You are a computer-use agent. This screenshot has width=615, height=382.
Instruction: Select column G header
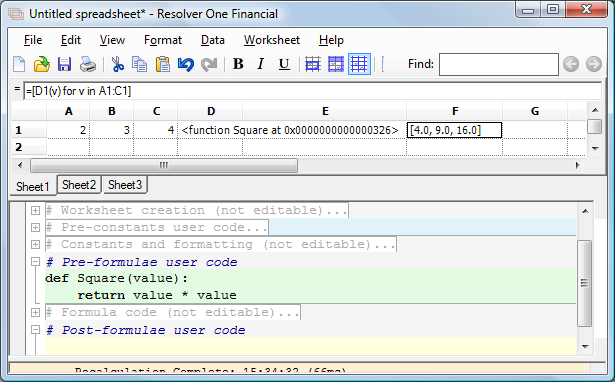tap(535, 111)
